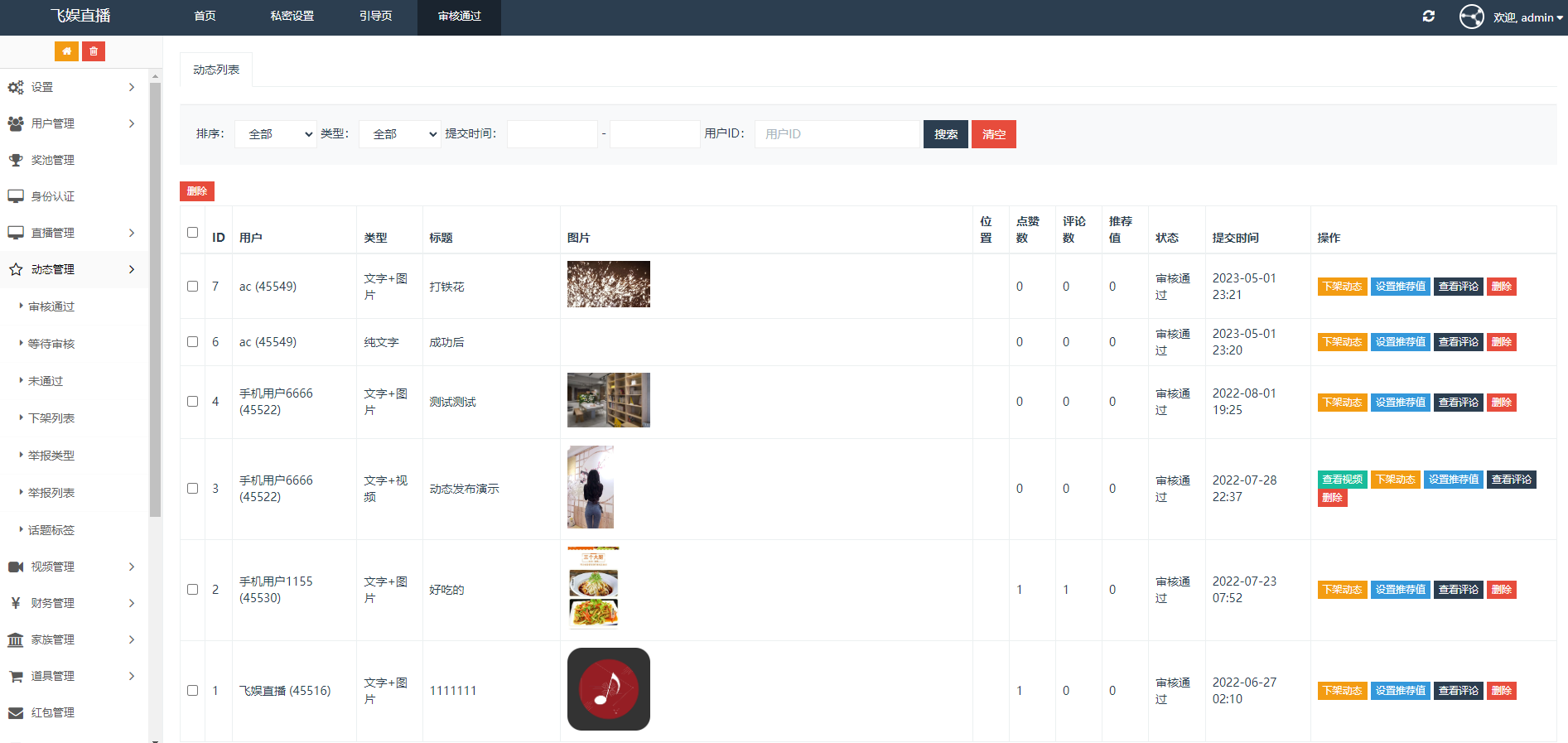Screen dimensions: 1568x743
Task: Click the 搜索 search button
Action: (x=946, y=134)
